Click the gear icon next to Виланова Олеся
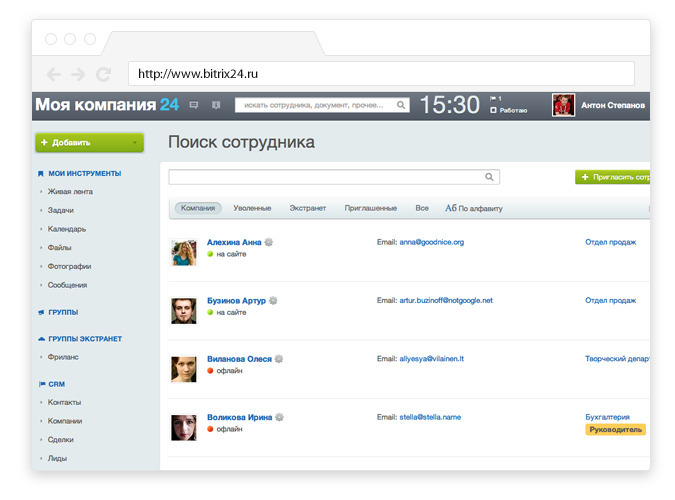Screen dimensions: 675x500 [x=279, y=358]
